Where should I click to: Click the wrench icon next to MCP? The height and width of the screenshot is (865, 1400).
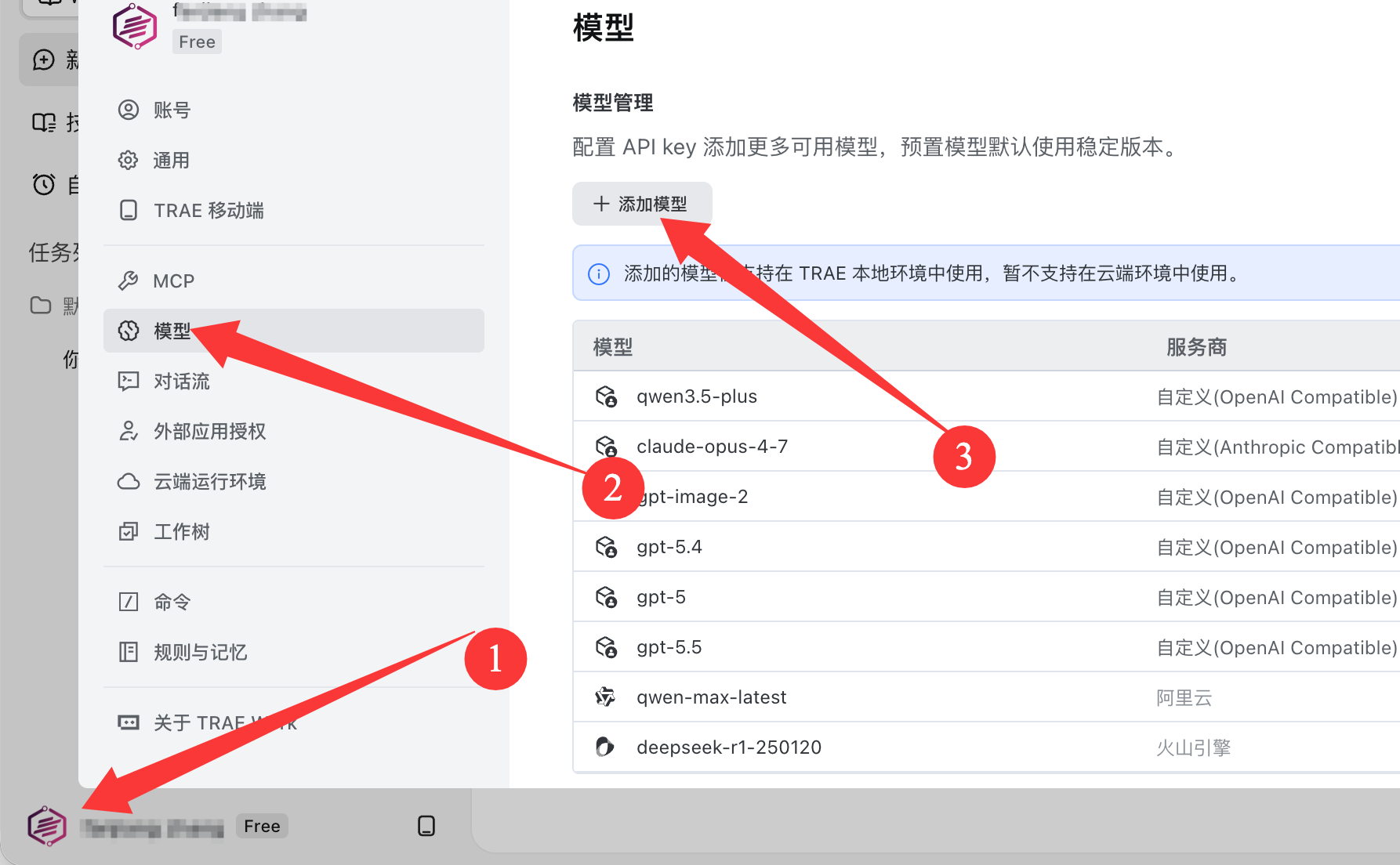129,280
